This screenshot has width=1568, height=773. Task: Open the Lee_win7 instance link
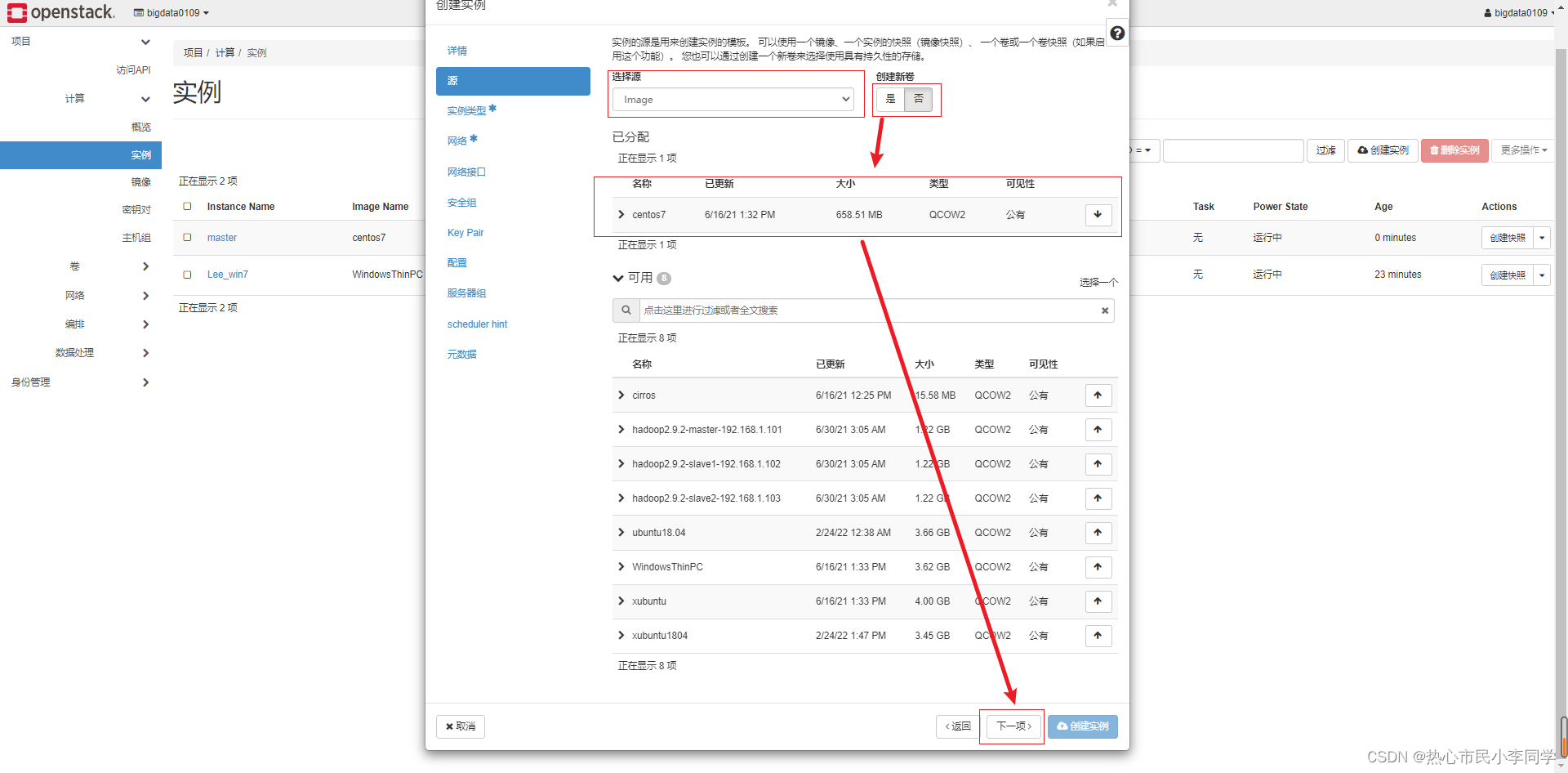tap(228, 275)
